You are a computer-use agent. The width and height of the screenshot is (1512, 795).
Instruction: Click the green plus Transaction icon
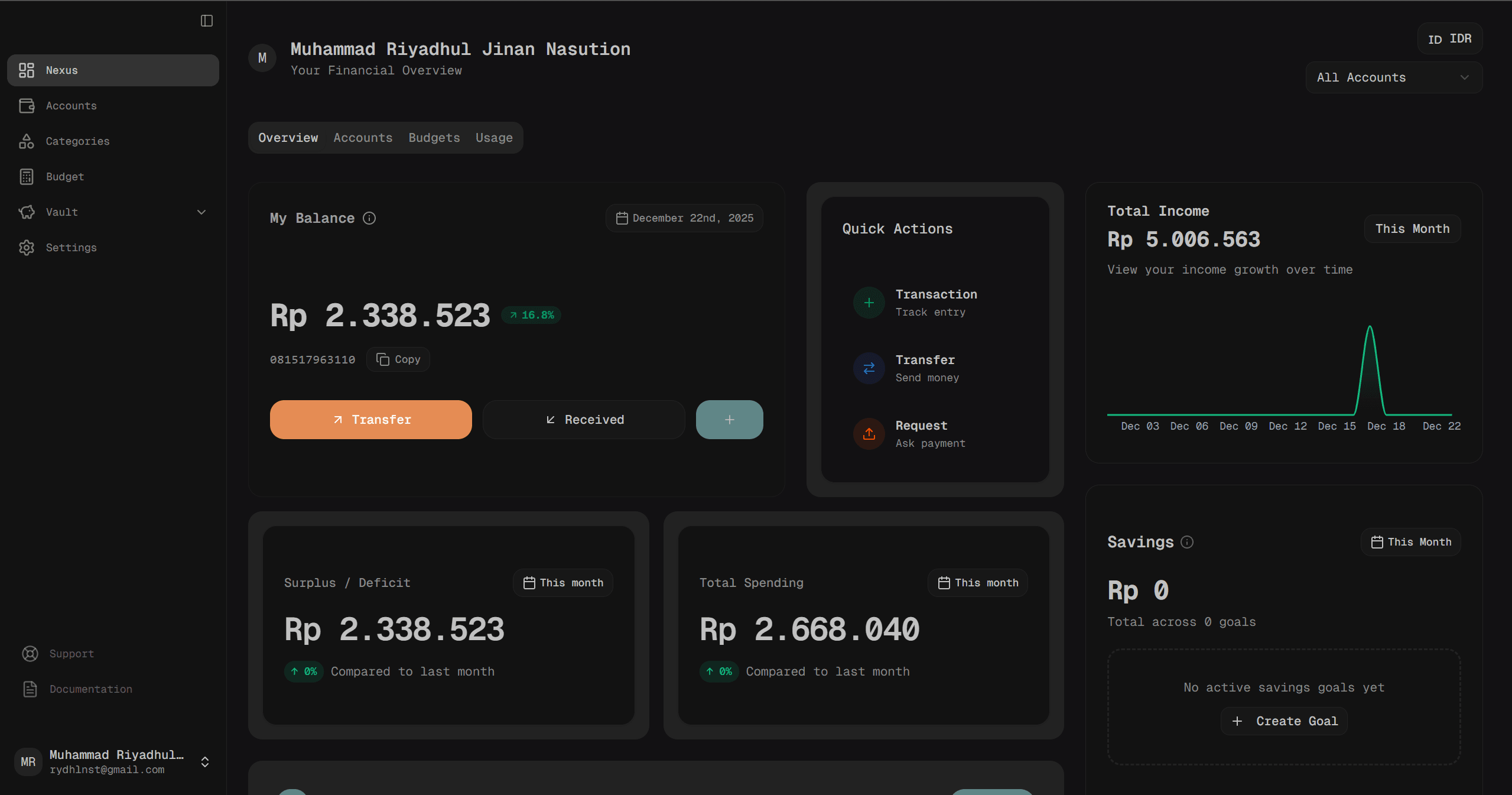869,303
